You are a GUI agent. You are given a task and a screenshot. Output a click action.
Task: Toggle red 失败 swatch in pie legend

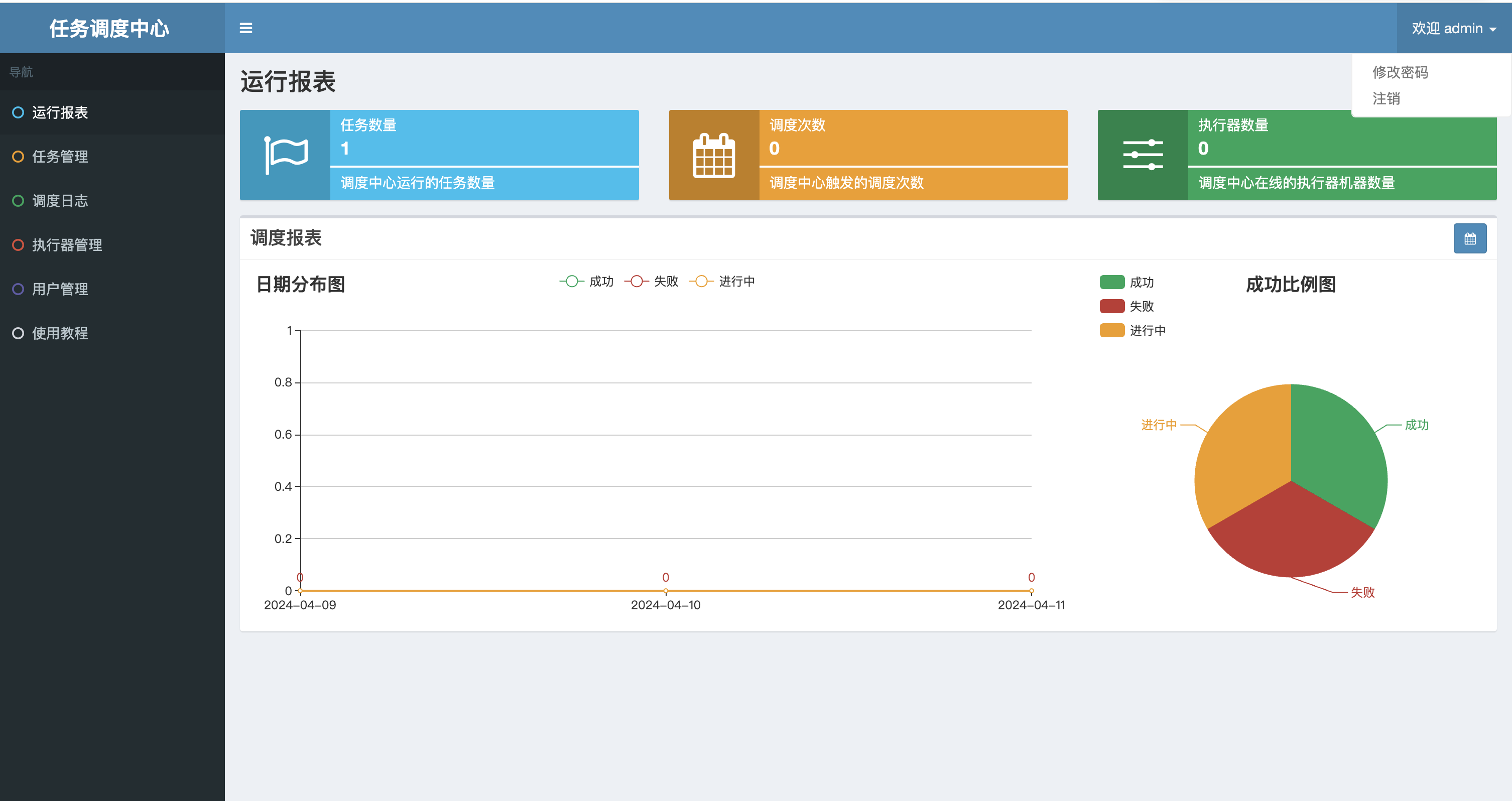coord(1112,306)
